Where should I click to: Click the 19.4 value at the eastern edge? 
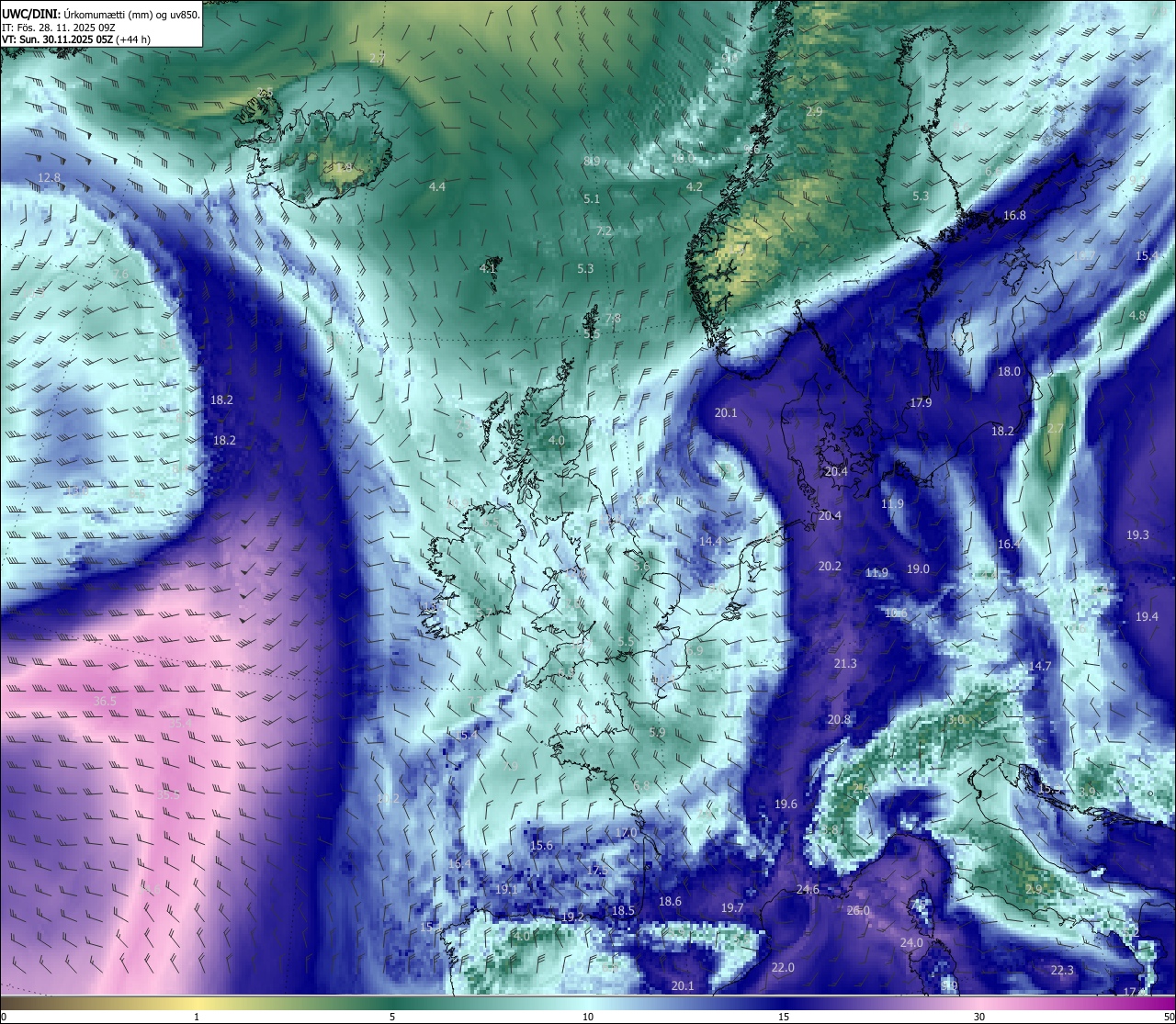(x=1147, y=616)
